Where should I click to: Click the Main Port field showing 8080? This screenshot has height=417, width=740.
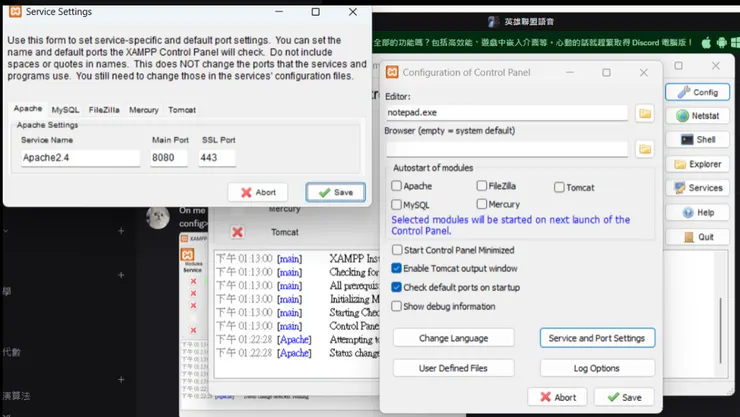169,158
